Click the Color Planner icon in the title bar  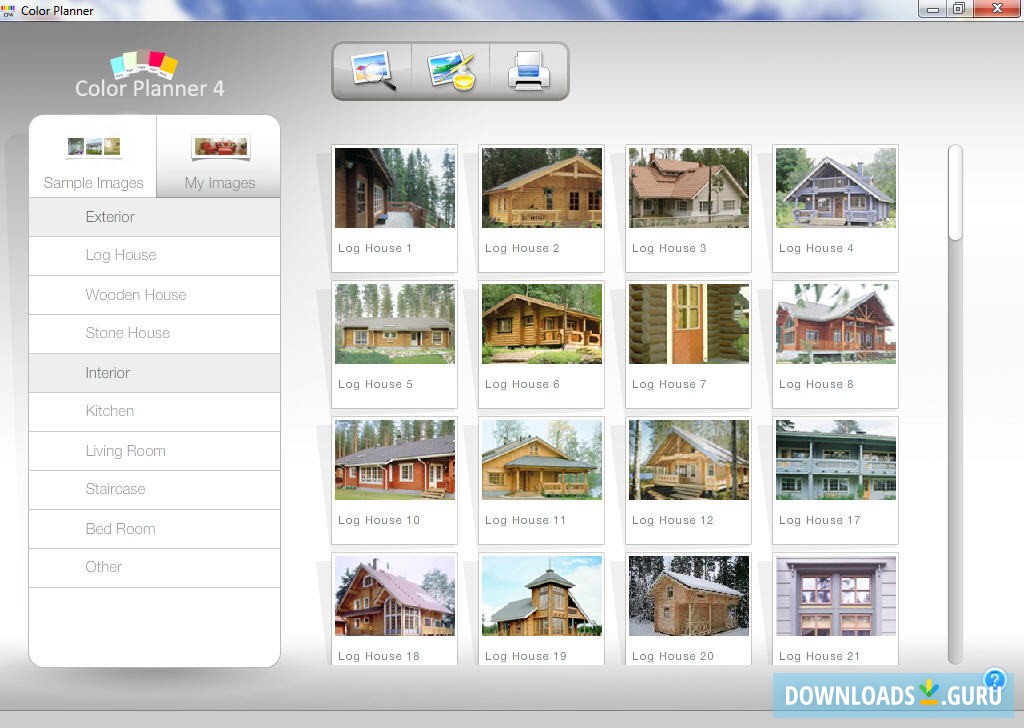[x=8, y=10]
